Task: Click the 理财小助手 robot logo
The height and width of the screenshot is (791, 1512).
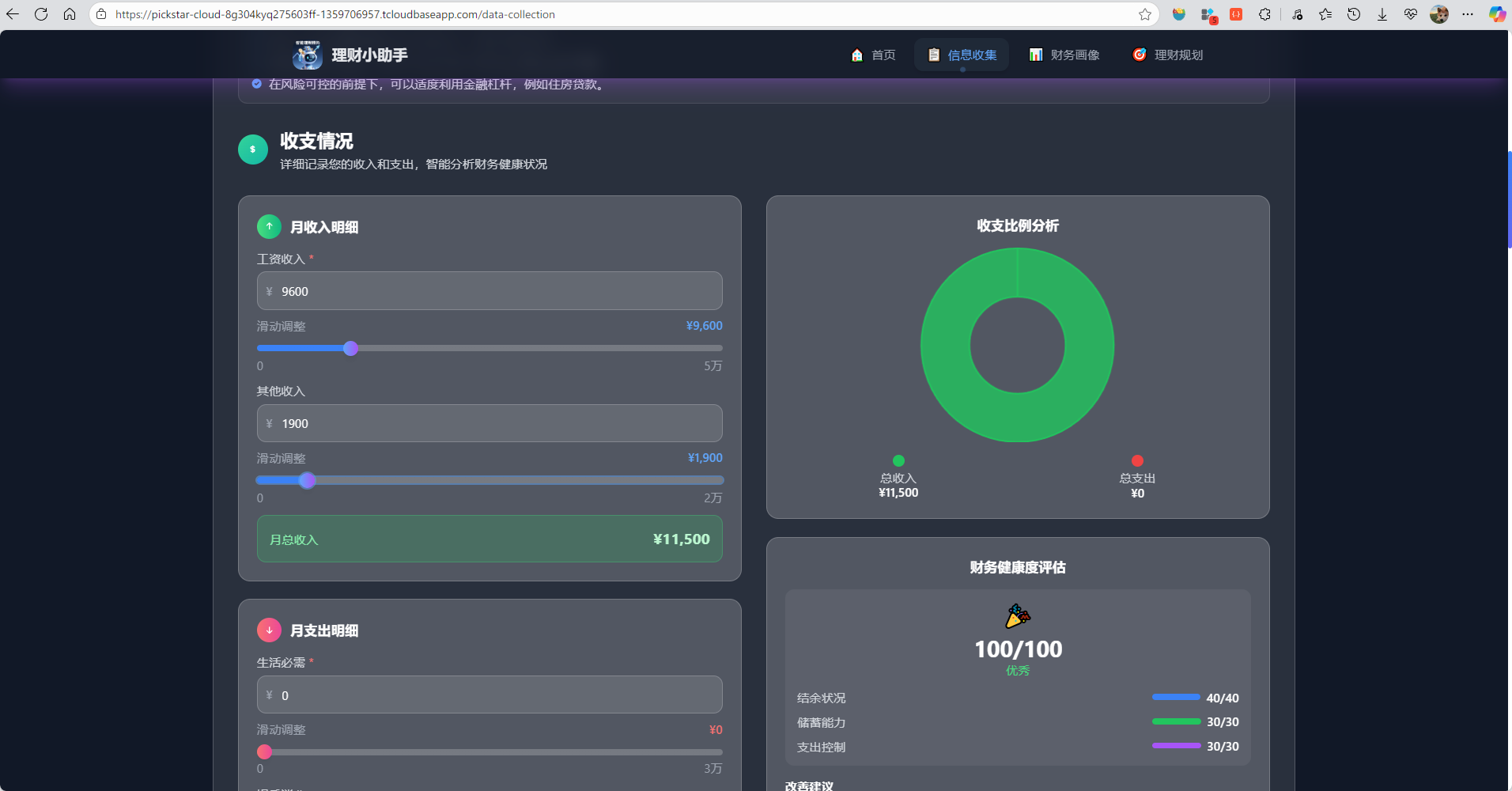Action: tap(307, 55)
